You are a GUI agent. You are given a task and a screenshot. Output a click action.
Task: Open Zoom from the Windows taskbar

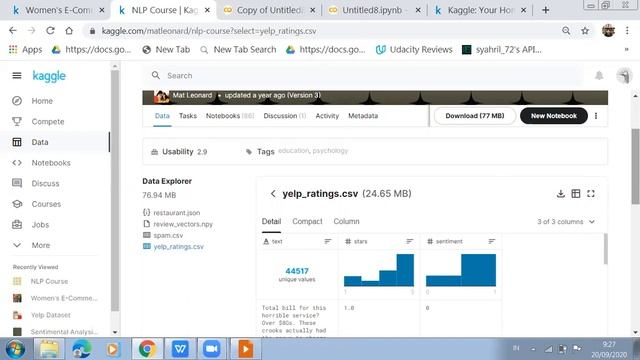(x=212, y=349)
